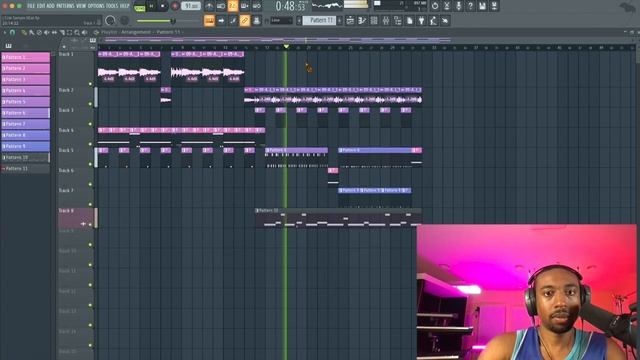
Task: Toggle wait for input before recording
Action: (221, 6)
